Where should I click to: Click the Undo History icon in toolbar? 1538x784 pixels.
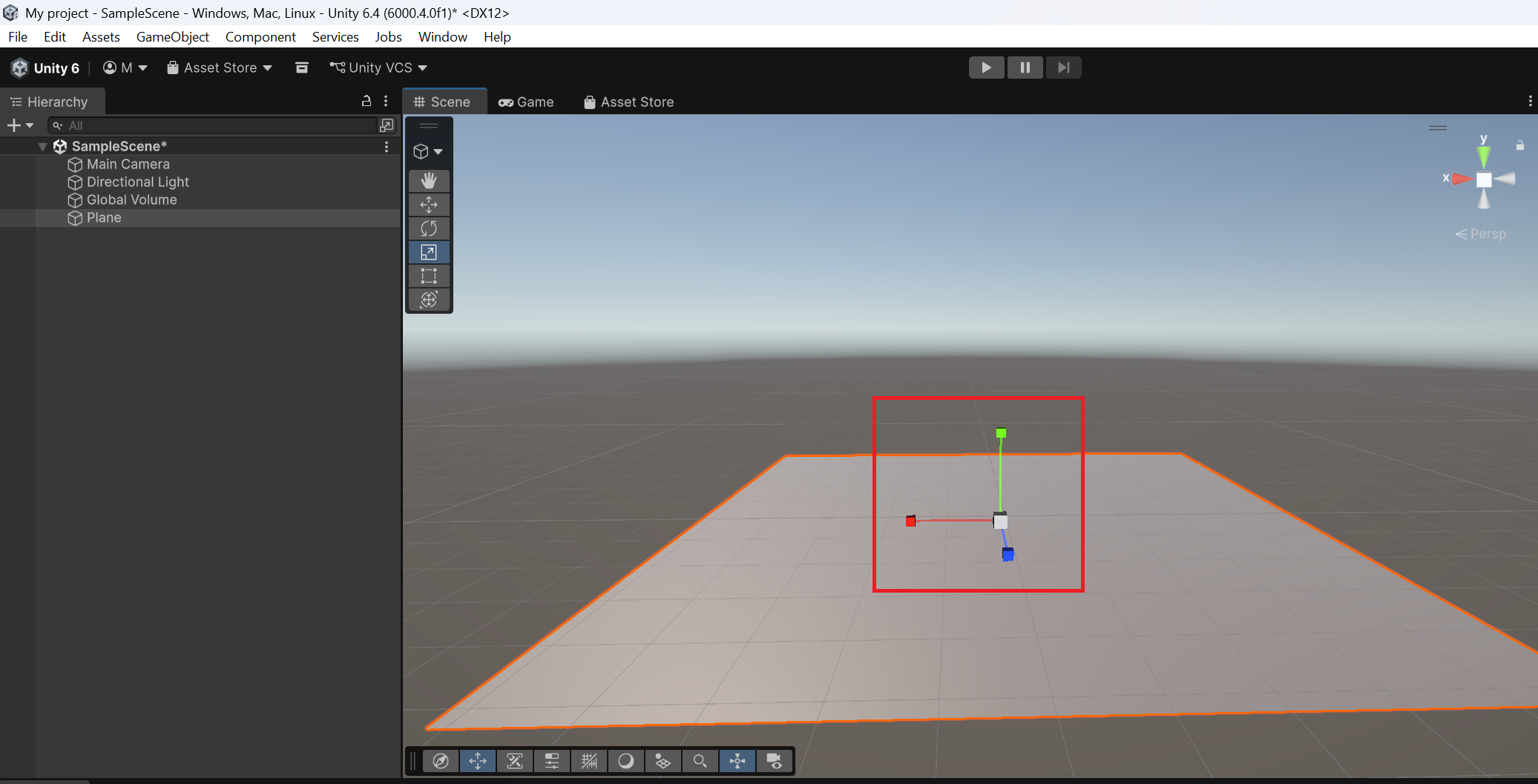[x=302, y=67]
